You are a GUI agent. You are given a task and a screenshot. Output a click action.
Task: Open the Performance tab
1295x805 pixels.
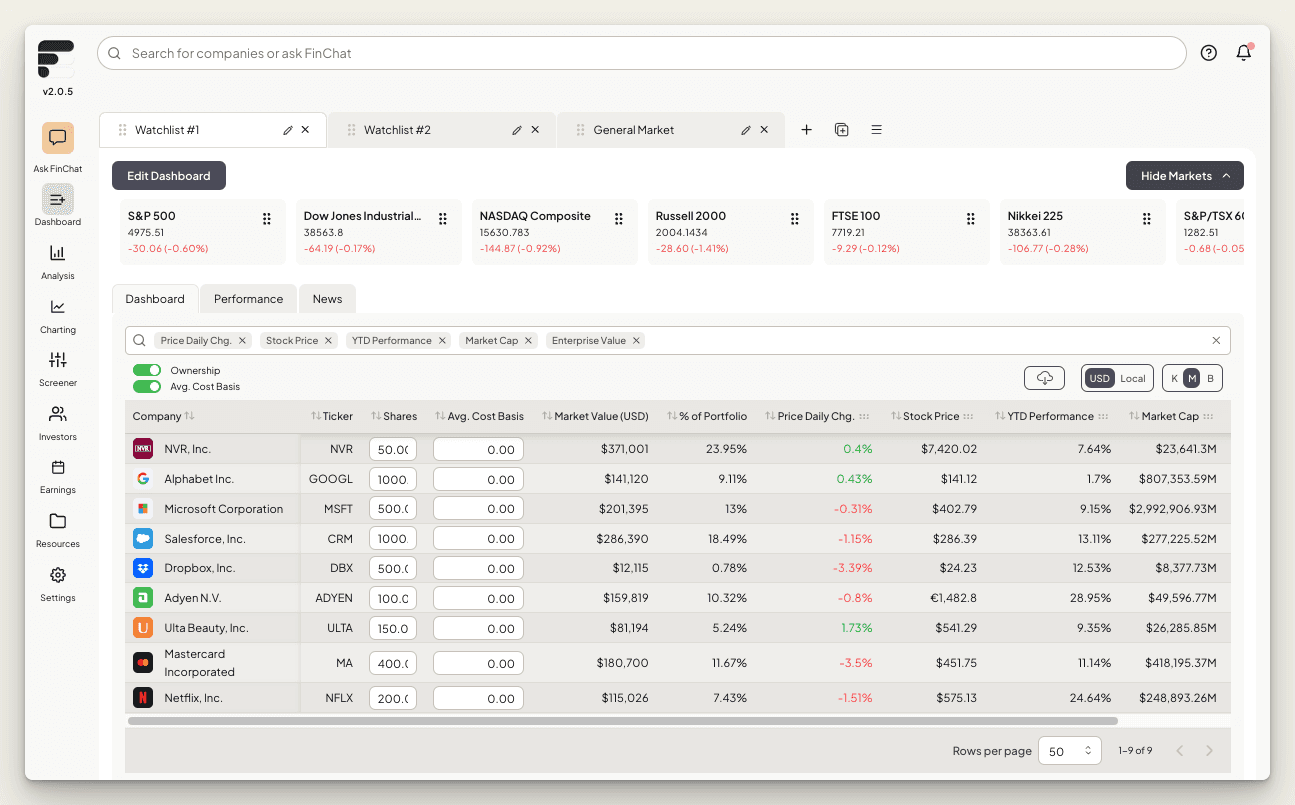pos(248,299)
